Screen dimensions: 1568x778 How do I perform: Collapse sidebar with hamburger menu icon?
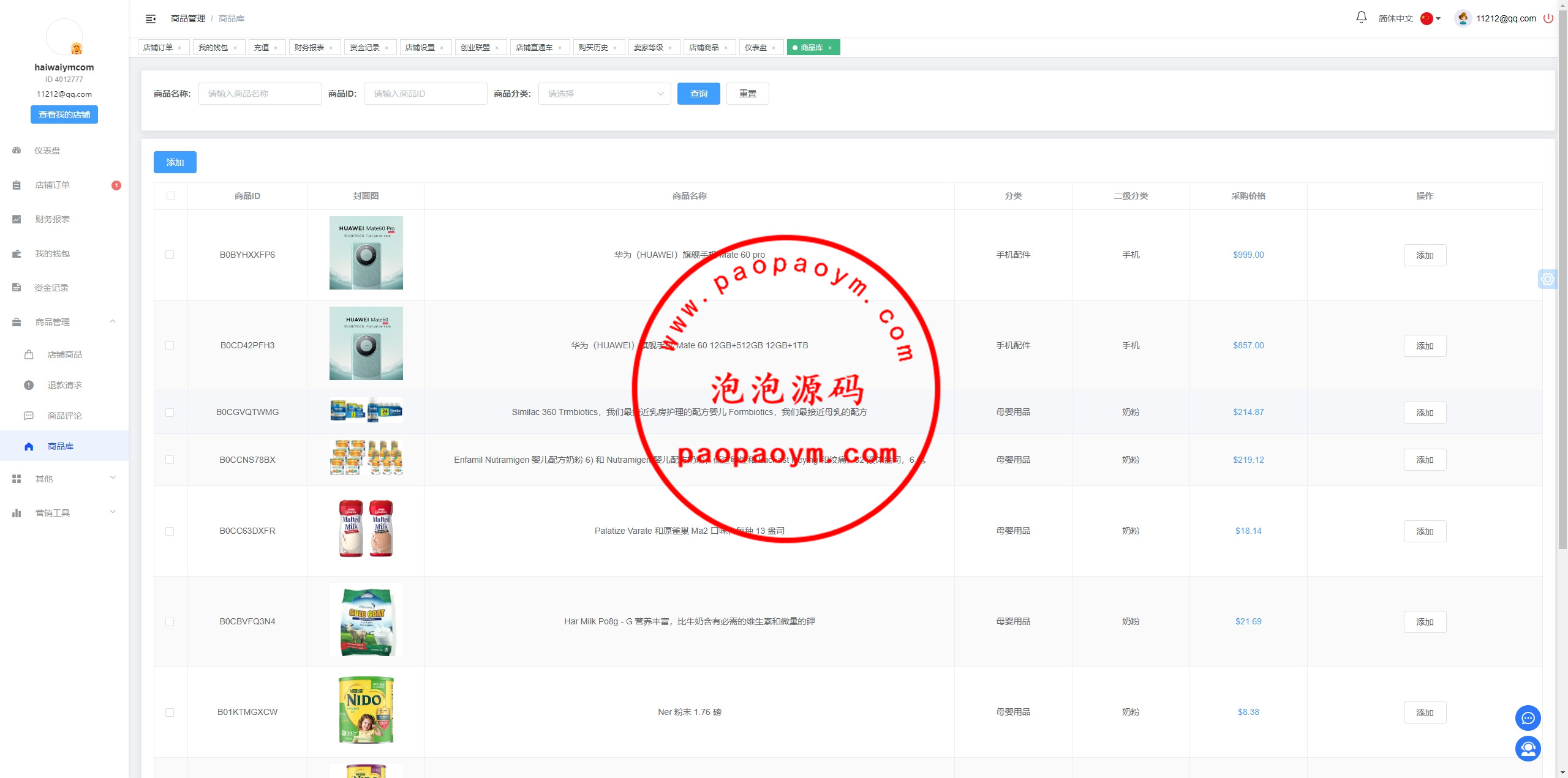pos(151,19)
